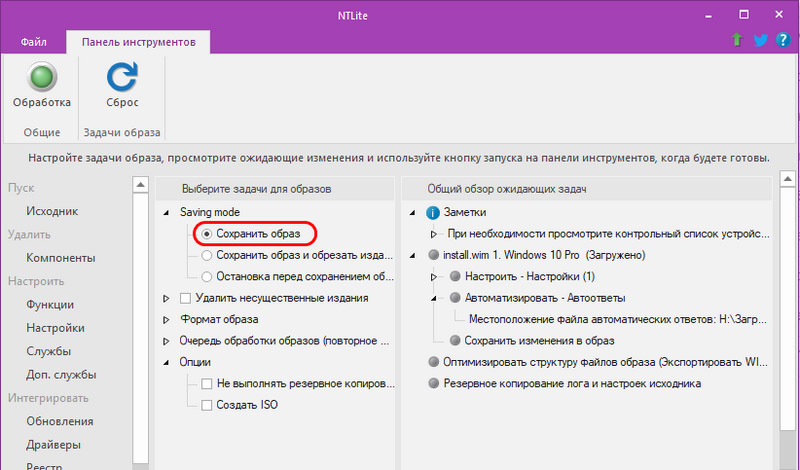Collapse the Заметки tree node
Image resolution: width=800 pixels, height=470 pixels.
tap(412, 212)
